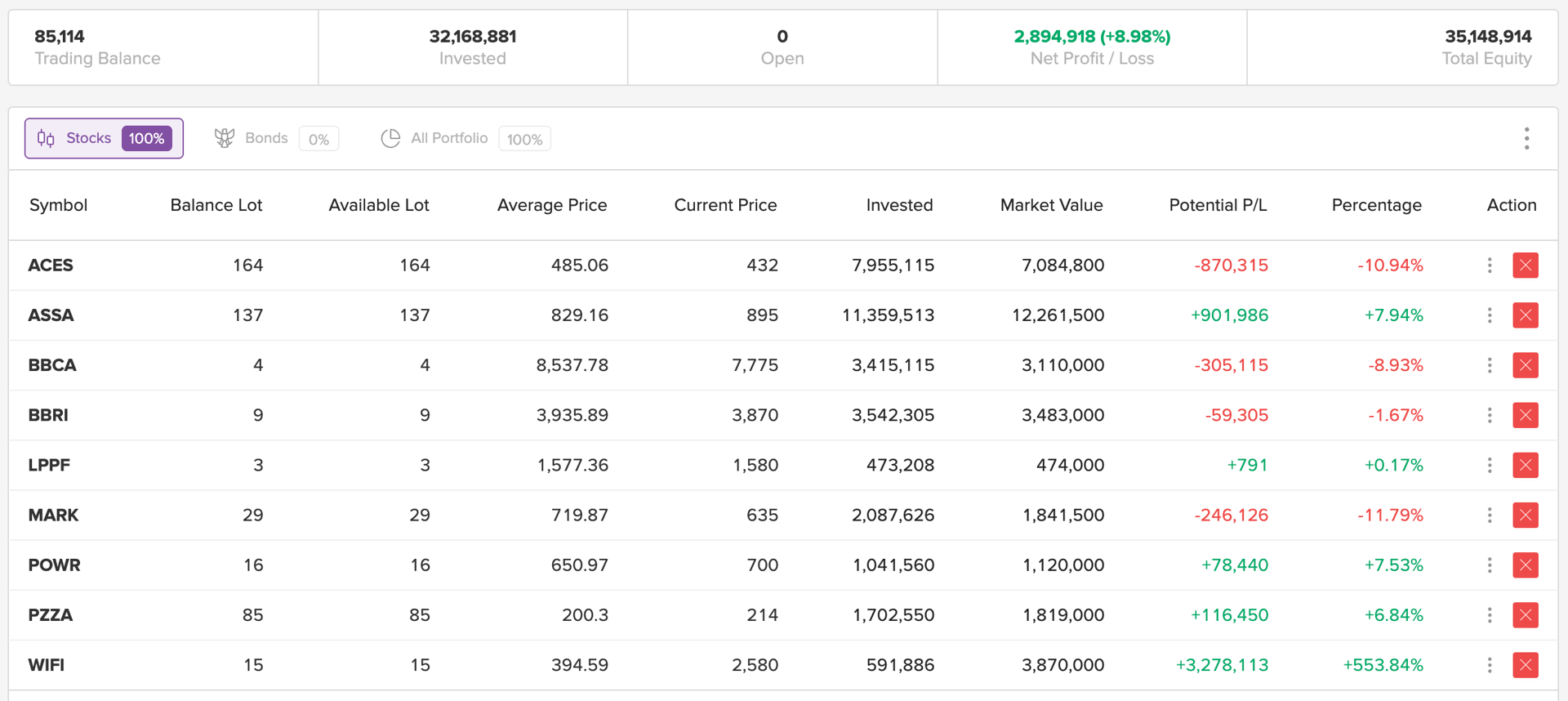Click the red close button for ASSA
This screenshot has width=1568, height=701.
click(x=1525, y=315)
